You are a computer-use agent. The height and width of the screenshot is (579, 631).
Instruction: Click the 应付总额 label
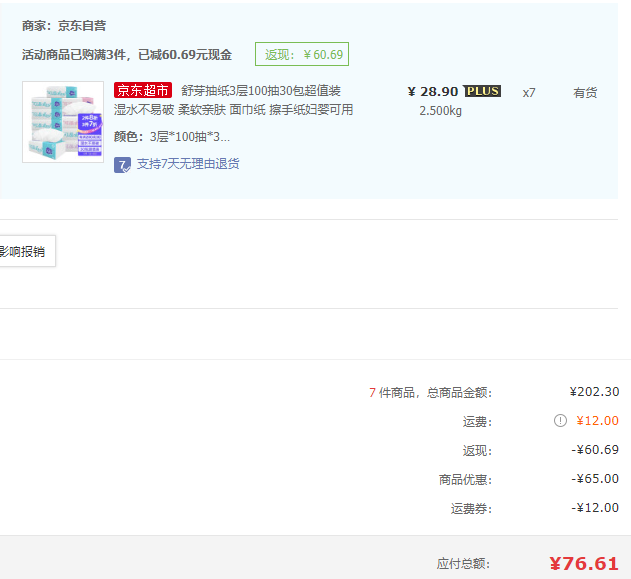point(464,564)
